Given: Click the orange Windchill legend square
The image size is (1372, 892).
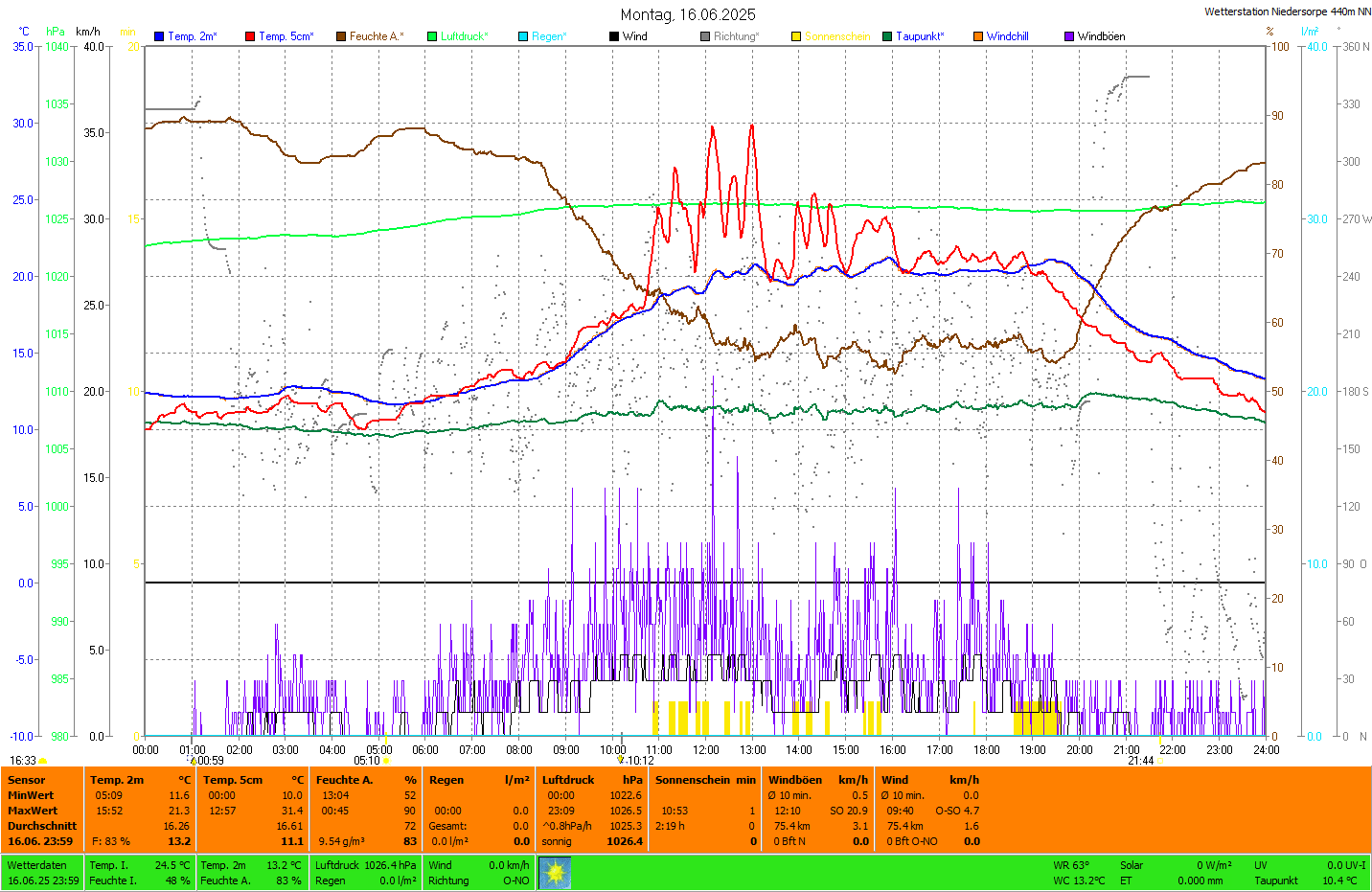Looking at the screenshot, I should point(978,36).
